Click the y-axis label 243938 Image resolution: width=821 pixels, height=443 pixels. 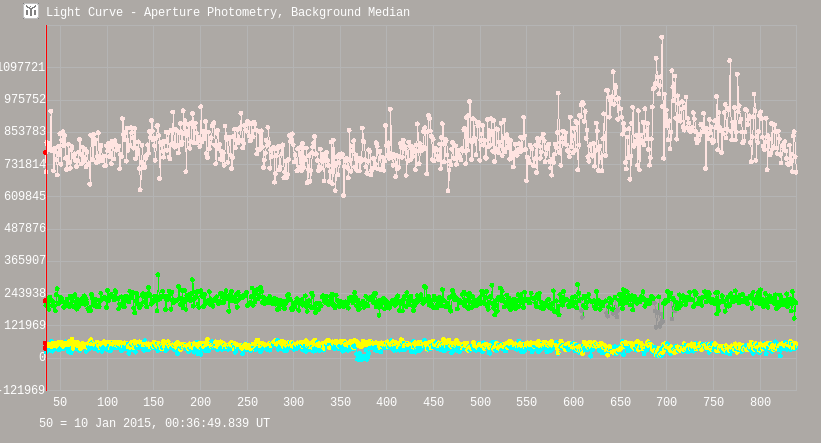[x=25, y=293]
